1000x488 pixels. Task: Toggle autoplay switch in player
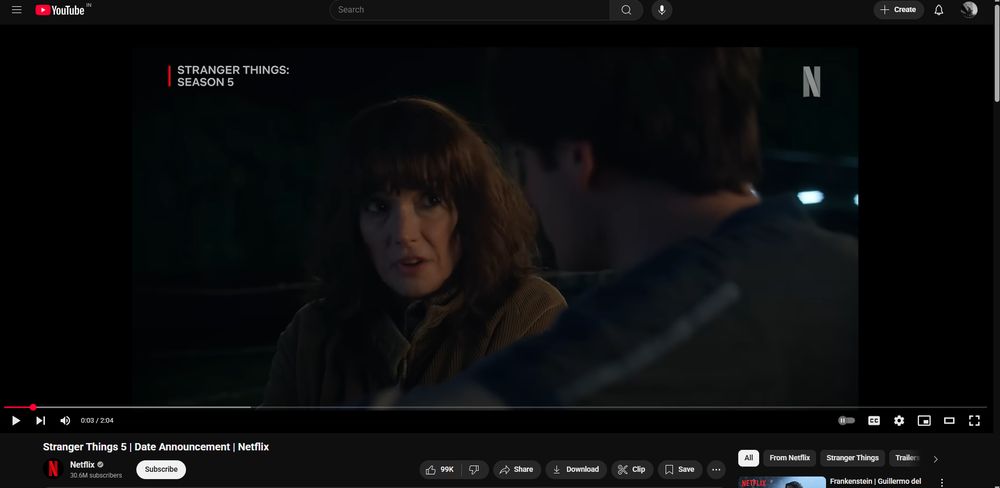[846, 420]
